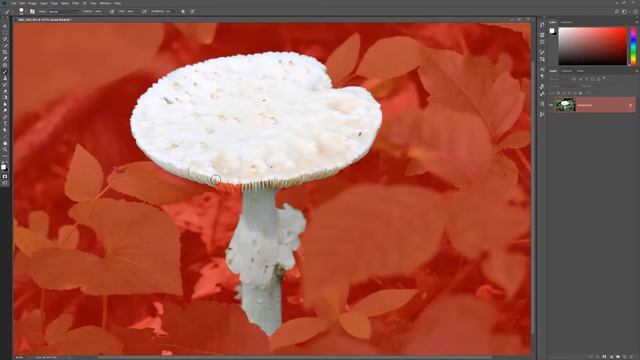The height and width of the screenshot is (360, 640).
Task: Open the Layers panel flyout menu
Action: point(637,71)
